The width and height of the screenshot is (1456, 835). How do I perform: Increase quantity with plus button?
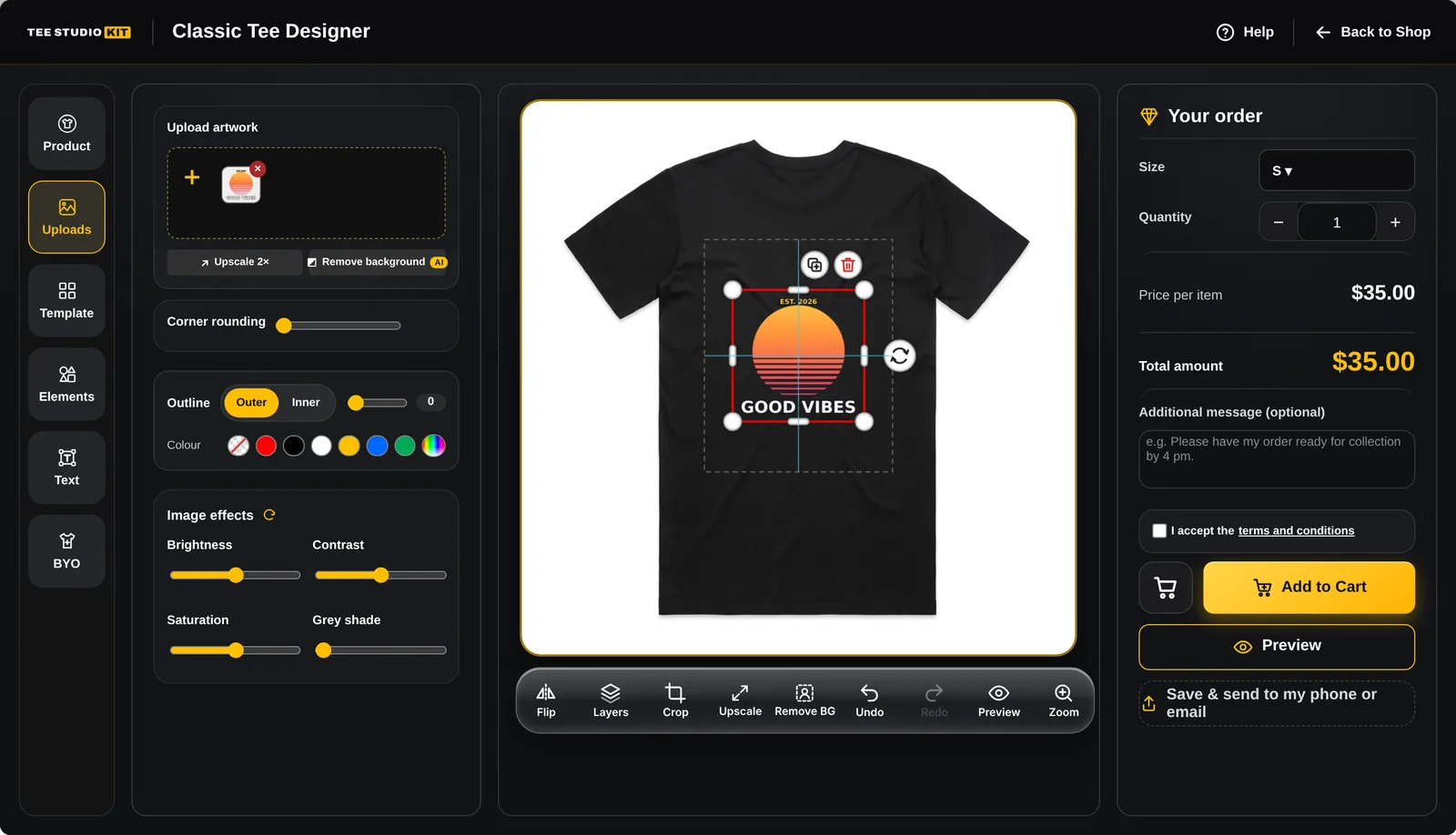1395,223
